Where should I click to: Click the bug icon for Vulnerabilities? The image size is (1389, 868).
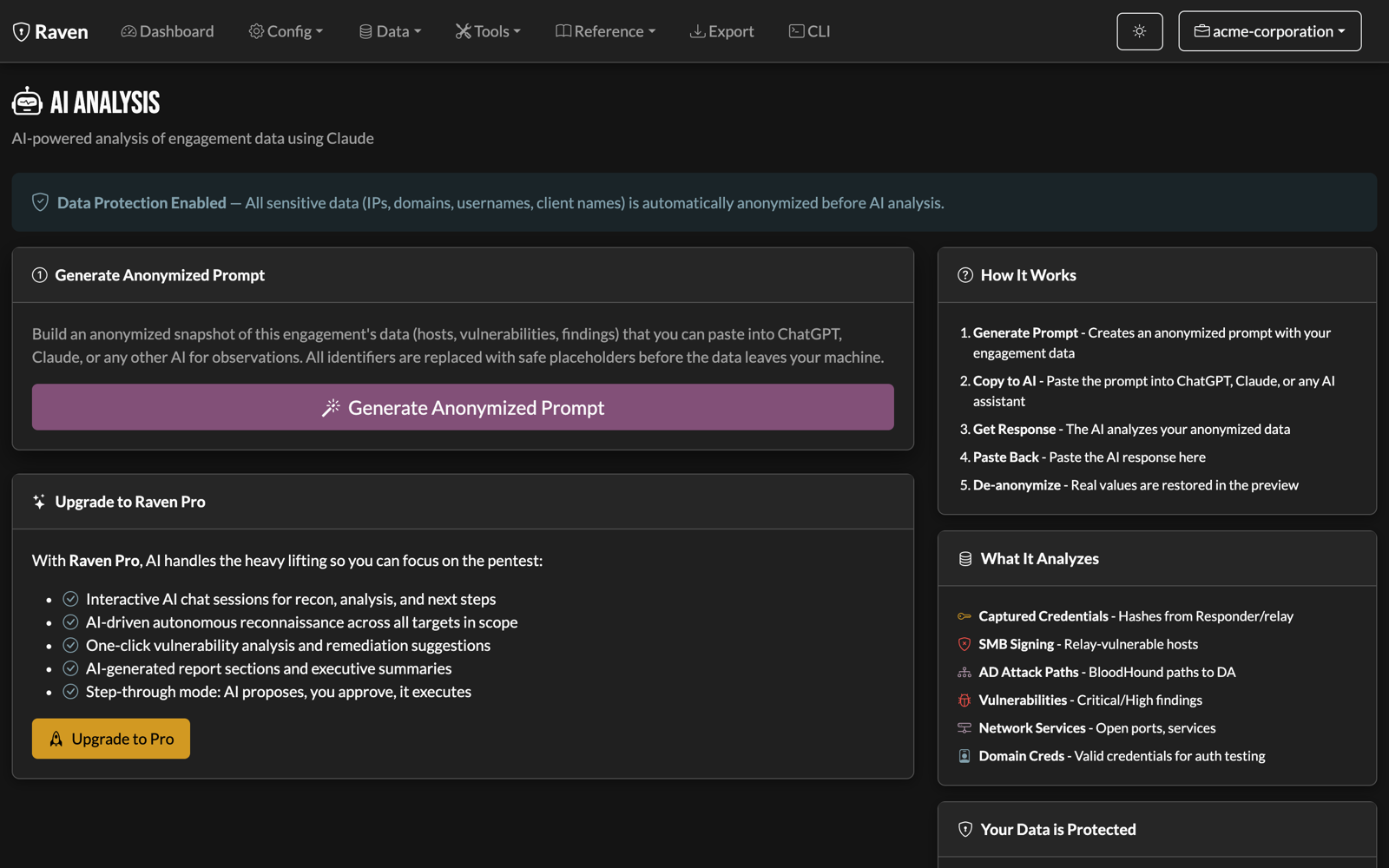coord(964,700)
